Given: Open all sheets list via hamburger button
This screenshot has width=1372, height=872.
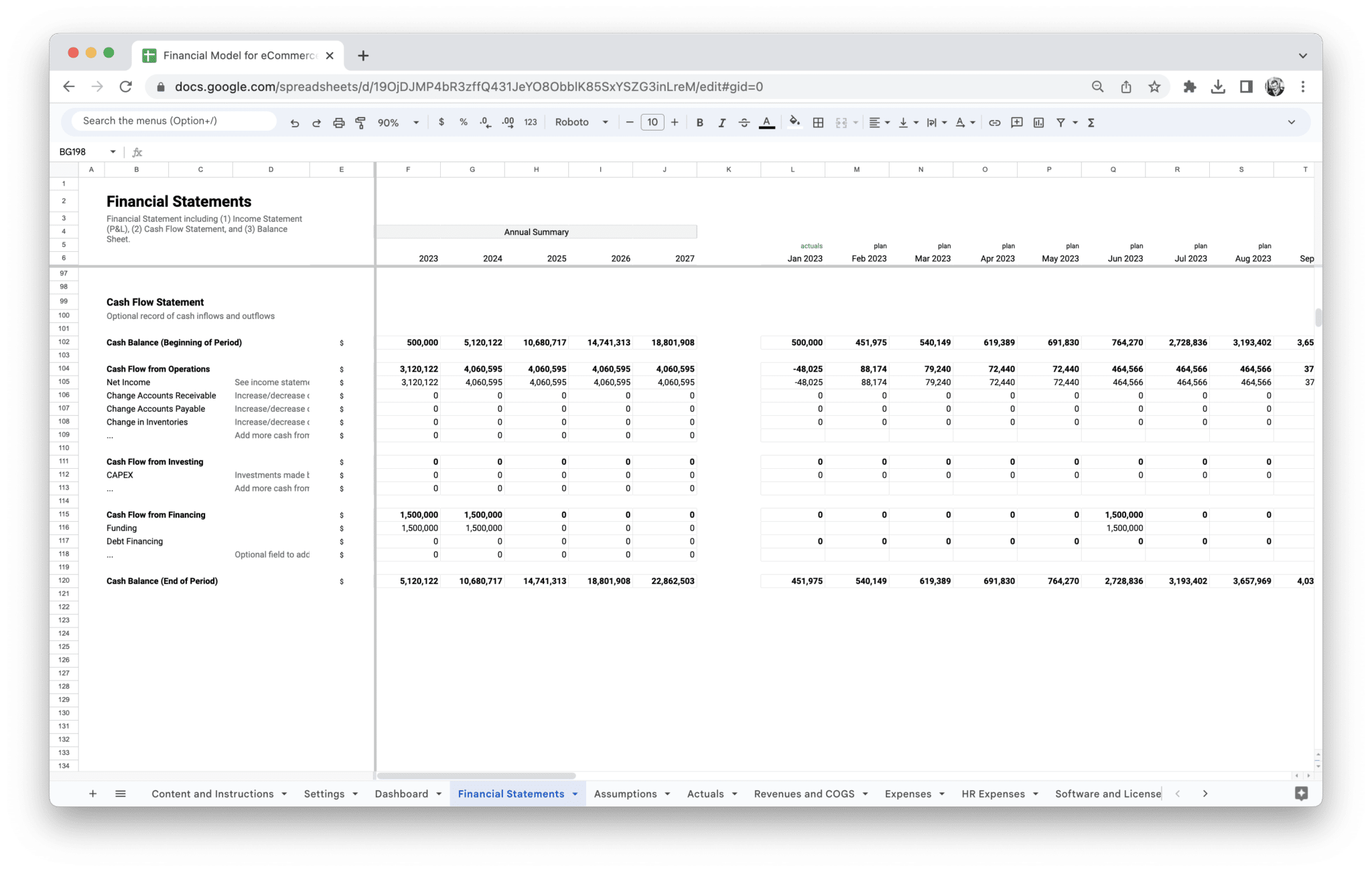Looking at the screenshot, I should coord(121,794).
